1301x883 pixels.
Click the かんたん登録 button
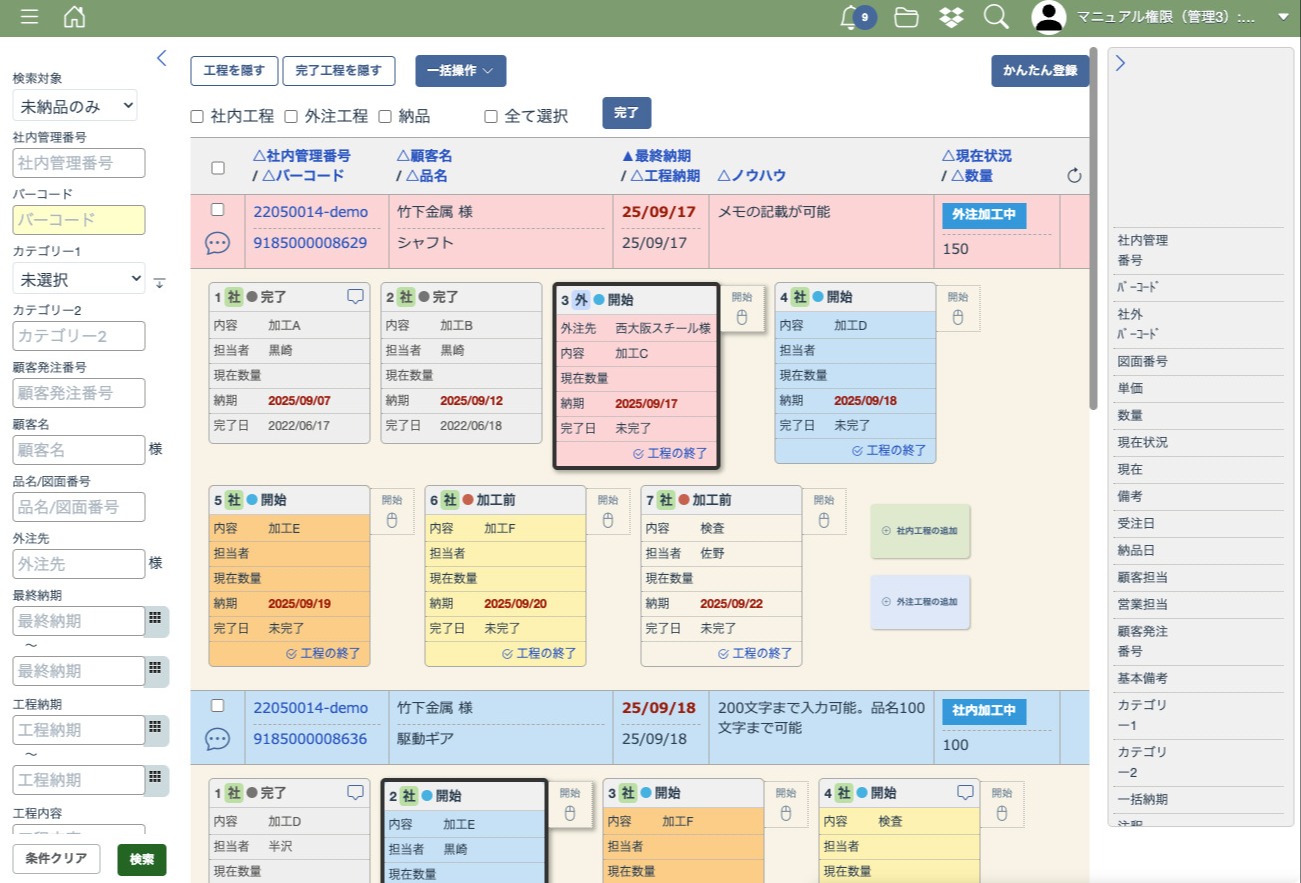(1039, 71)
